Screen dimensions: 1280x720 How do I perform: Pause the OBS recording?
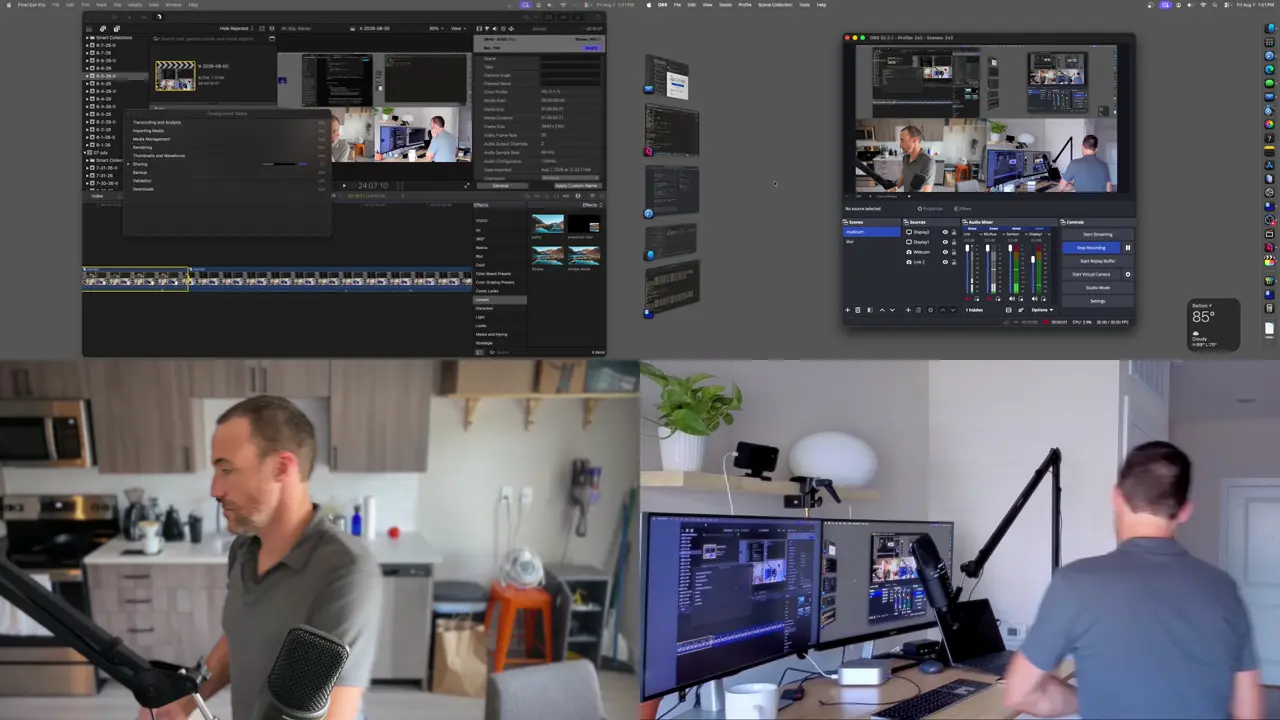pos(1128,247)
